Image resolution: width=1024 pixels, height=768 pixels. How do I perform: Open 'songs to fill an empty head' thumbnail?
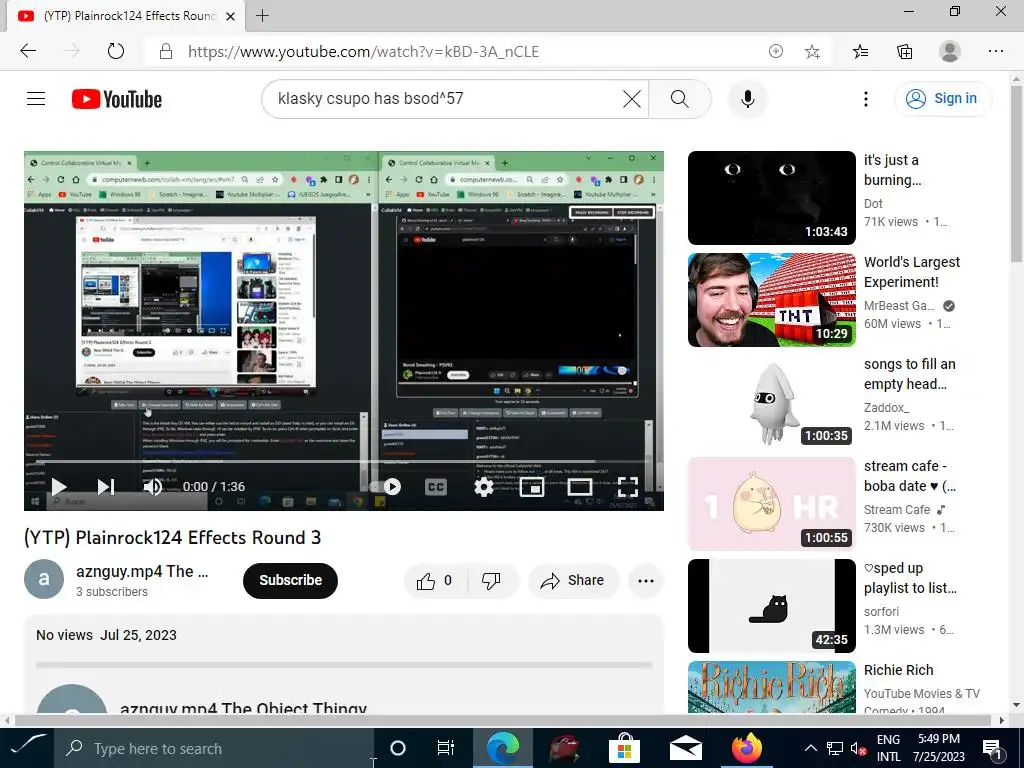coord(771,402)
